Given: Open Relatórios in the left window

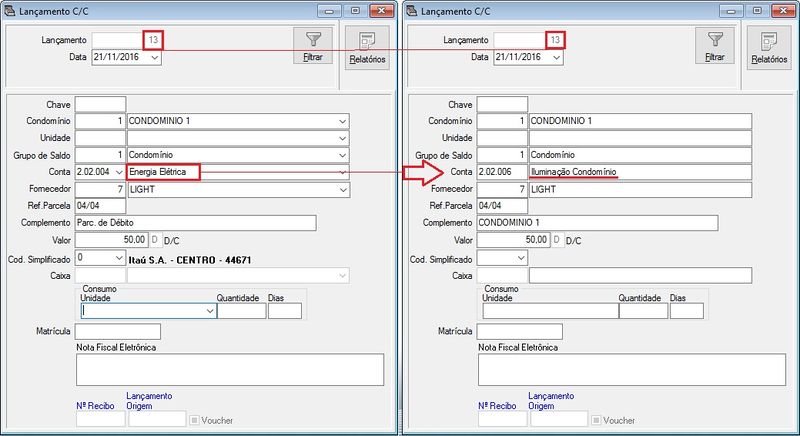Looking at the screenshot, I should pos(367,47).
